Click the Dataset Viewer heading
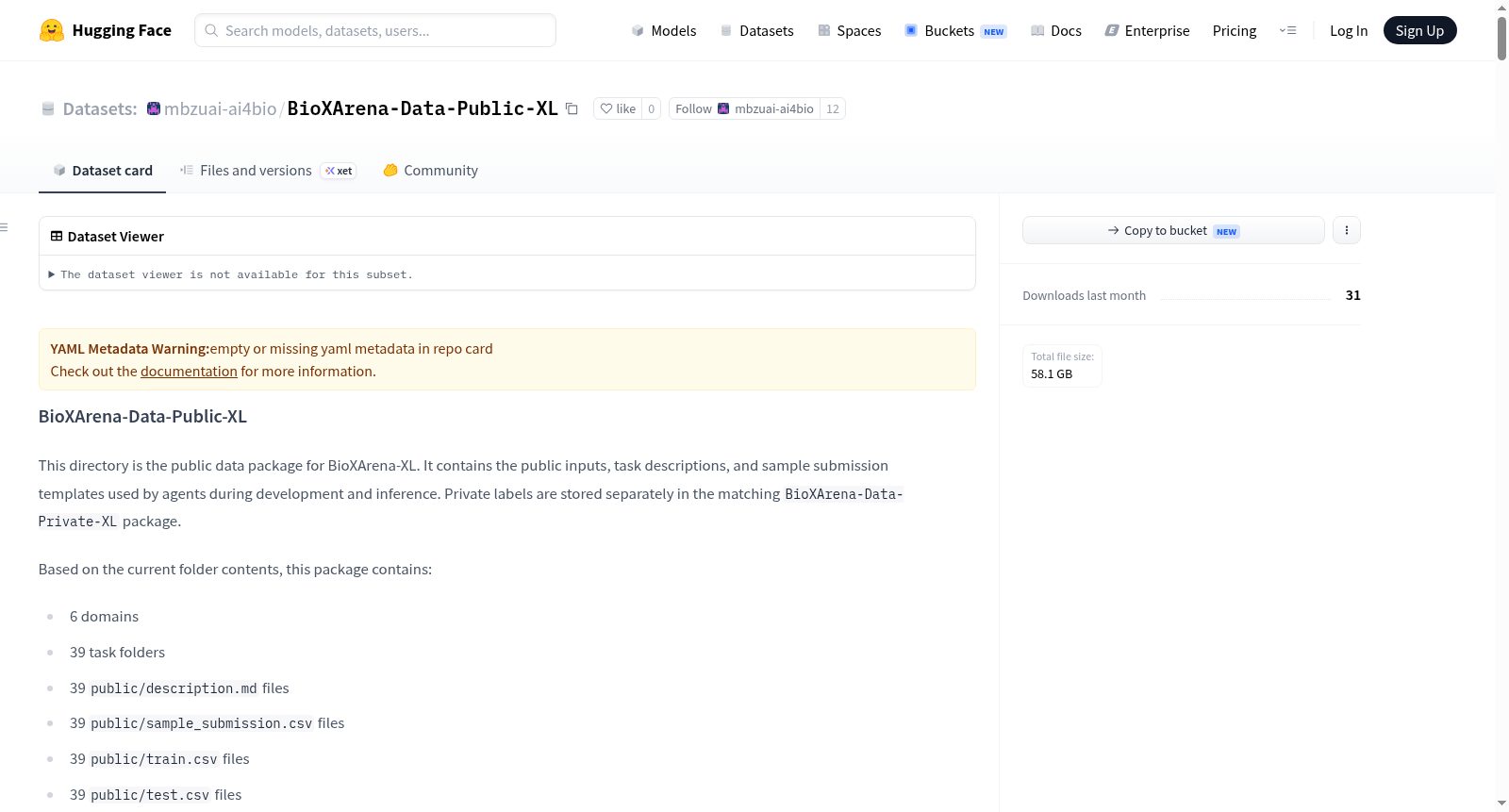The image size is (1509, 812). click(x=116, y=237)
